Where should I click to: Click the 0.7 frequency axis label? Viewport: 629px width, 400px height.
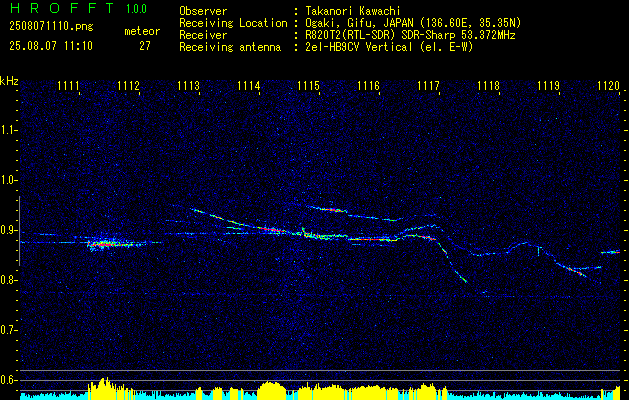[x=7, y=330]
